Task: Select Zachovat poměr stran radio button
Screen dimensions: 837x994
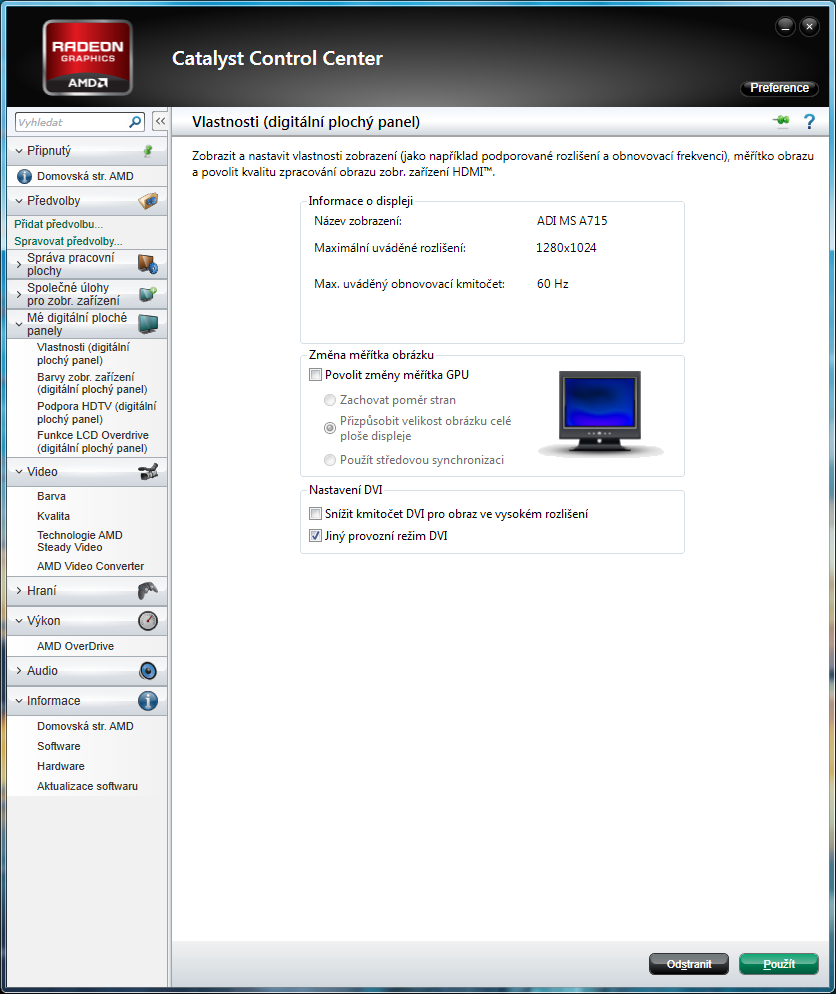Action: click(330, 400)
